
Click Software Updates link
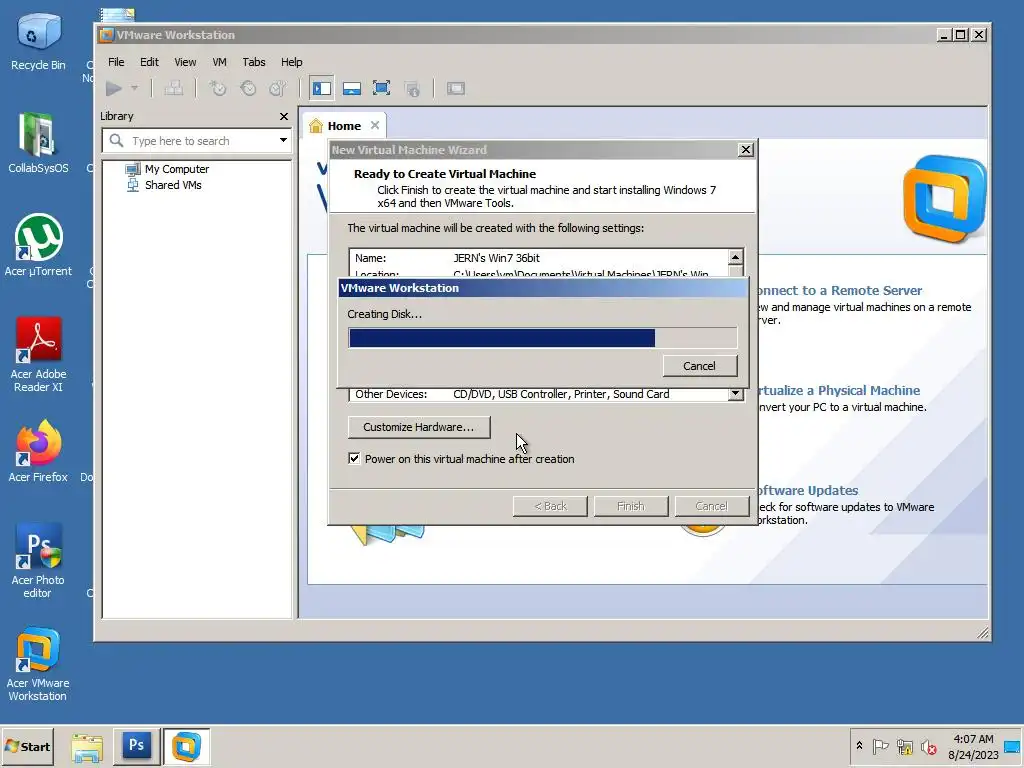pyautogui.click(x=808, y=490)
